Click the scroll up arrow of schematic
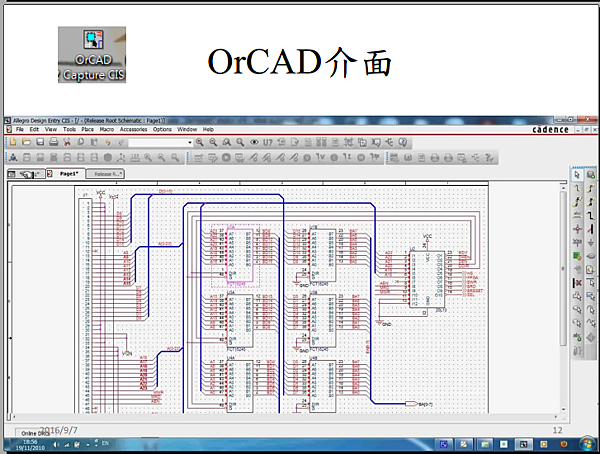The width and height of the screenshot is (600, 454). (x=563, y=188)
